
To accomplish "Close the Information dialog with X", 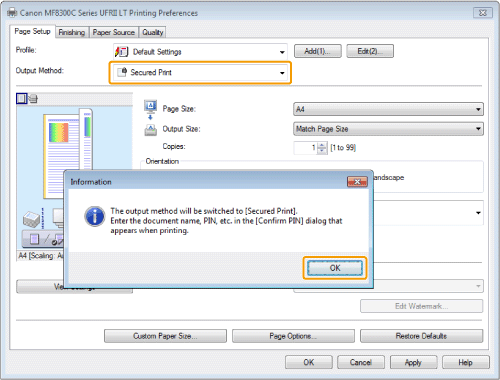I will (357, 182).
